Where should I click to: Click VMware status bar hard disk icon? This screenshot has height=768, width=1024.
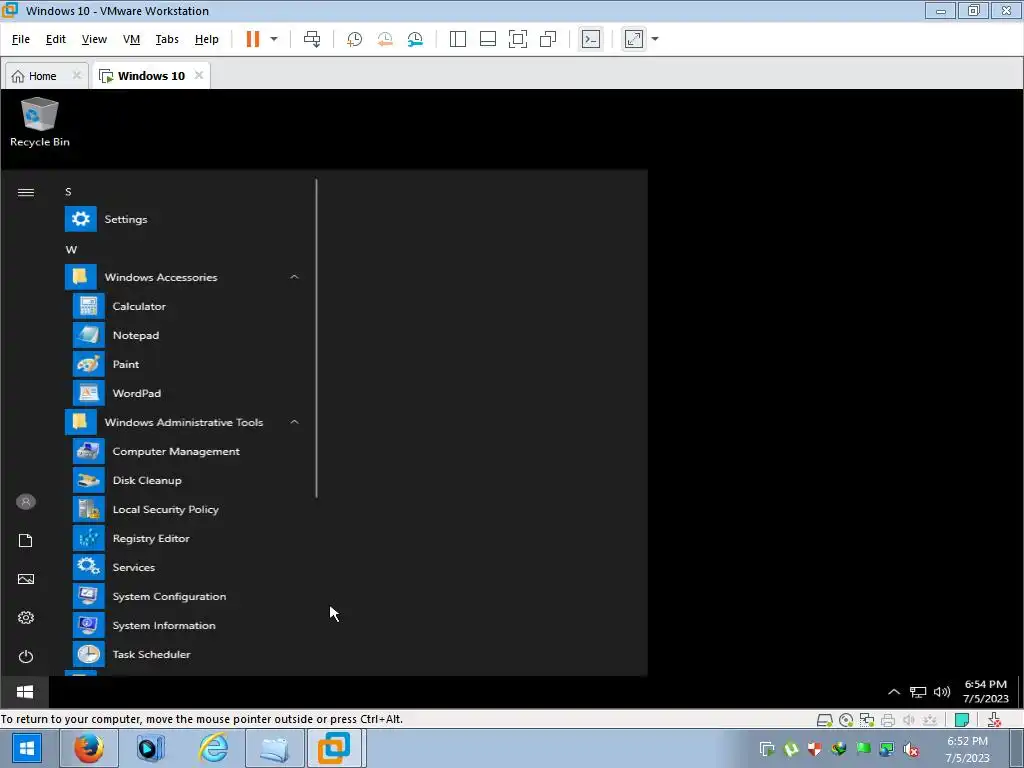(825, 720)
